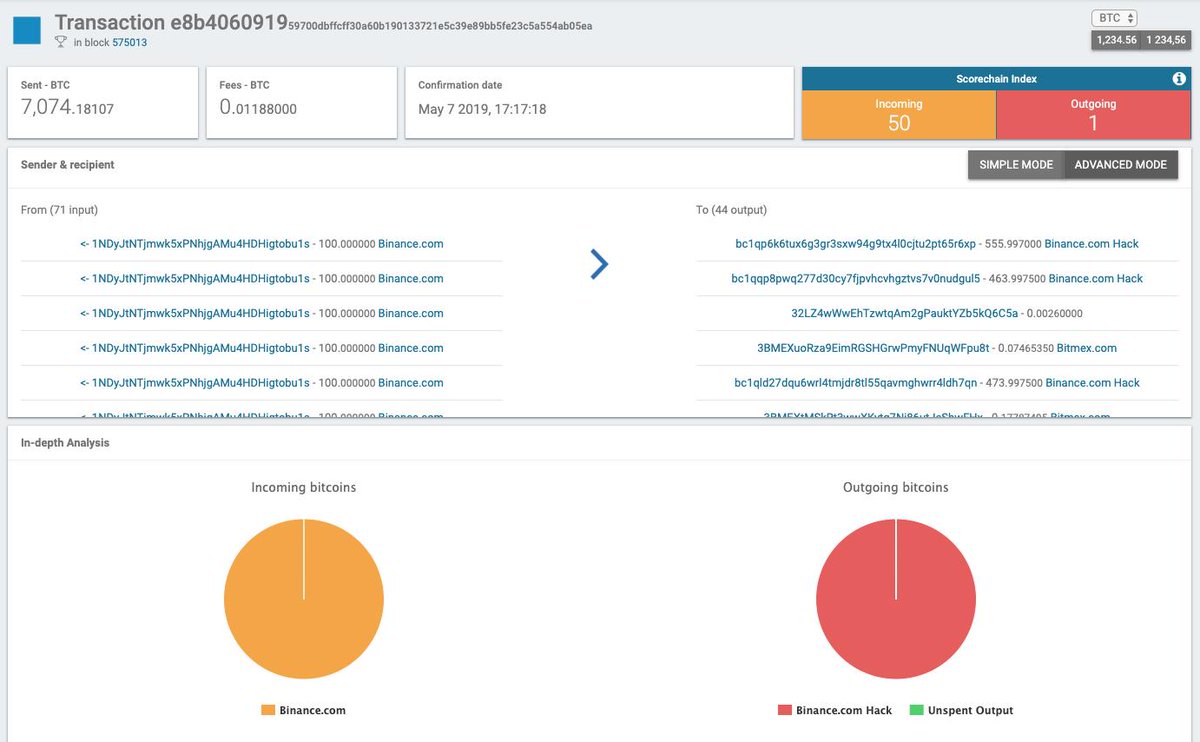Select the 1 234,56 number format
Screen dimensions: 1200x742
[x=1165, y=40]
